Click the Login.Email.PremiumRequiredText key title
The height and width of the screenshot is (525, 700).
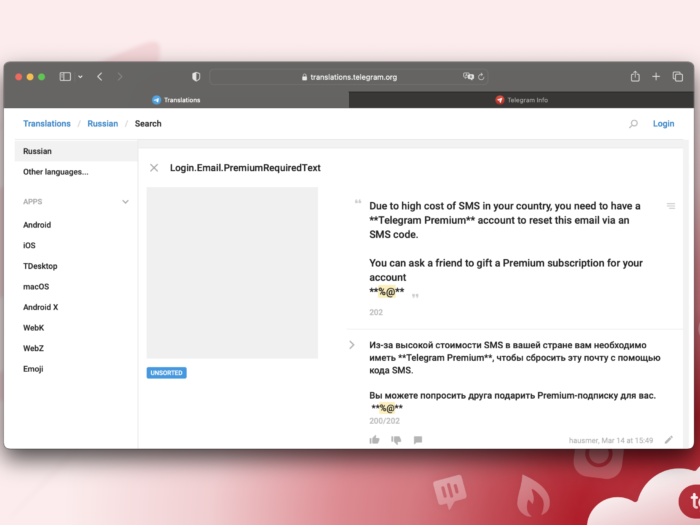(245, 168)
